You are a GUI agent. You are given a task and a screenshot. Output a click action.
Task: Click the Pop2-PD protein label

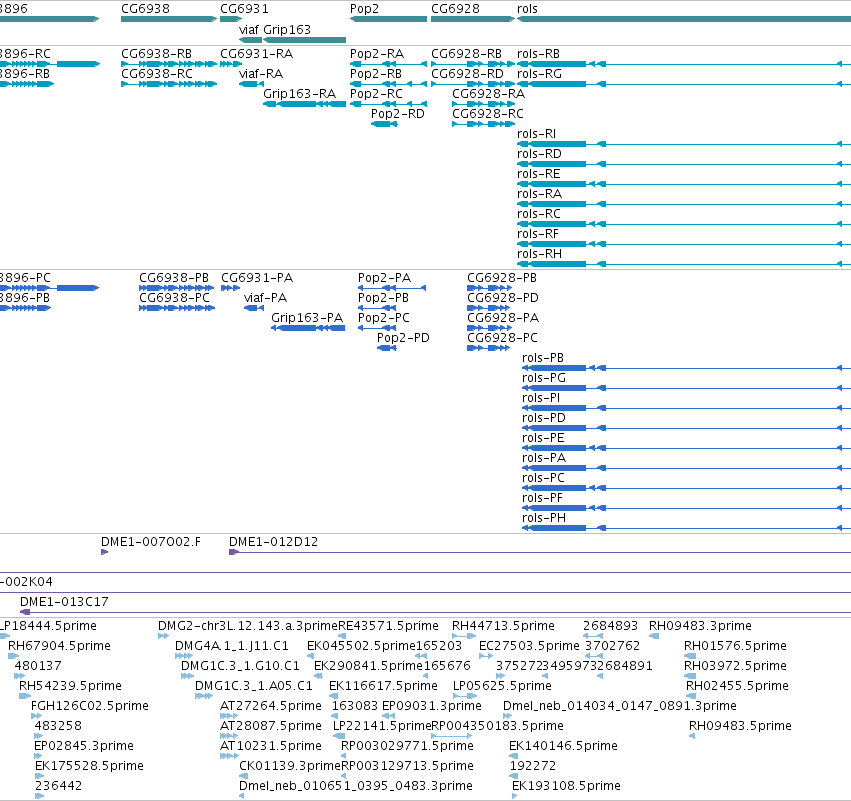(403, 338)
